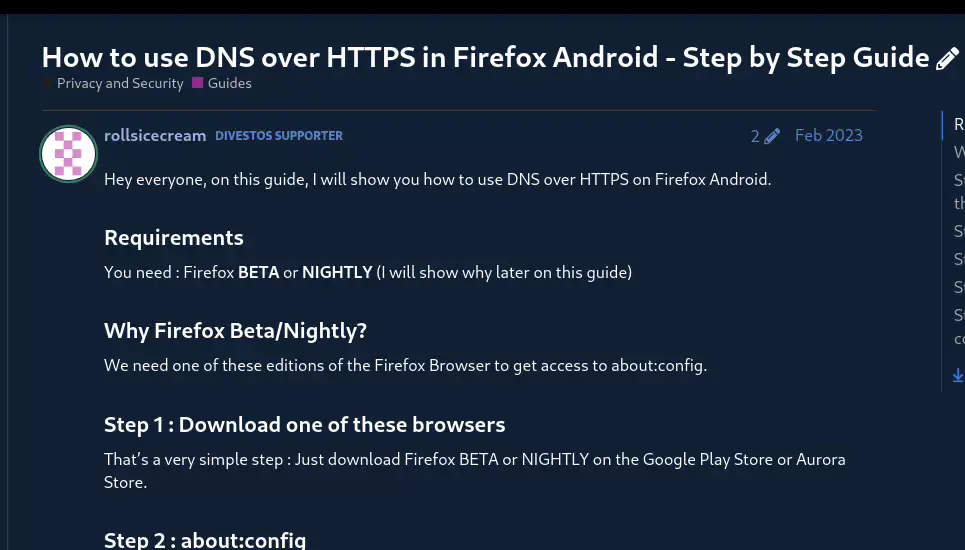Click the Guides purple tag square
This screenshot has height=550, width=965.
tap(198, 84)
